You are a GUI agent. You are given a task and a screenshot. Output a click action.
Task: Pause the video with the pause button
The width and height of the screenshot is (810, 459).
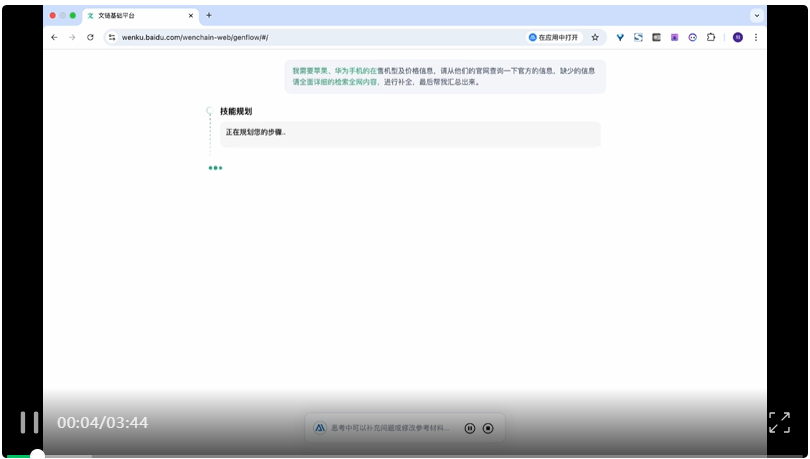coord(29,422)
